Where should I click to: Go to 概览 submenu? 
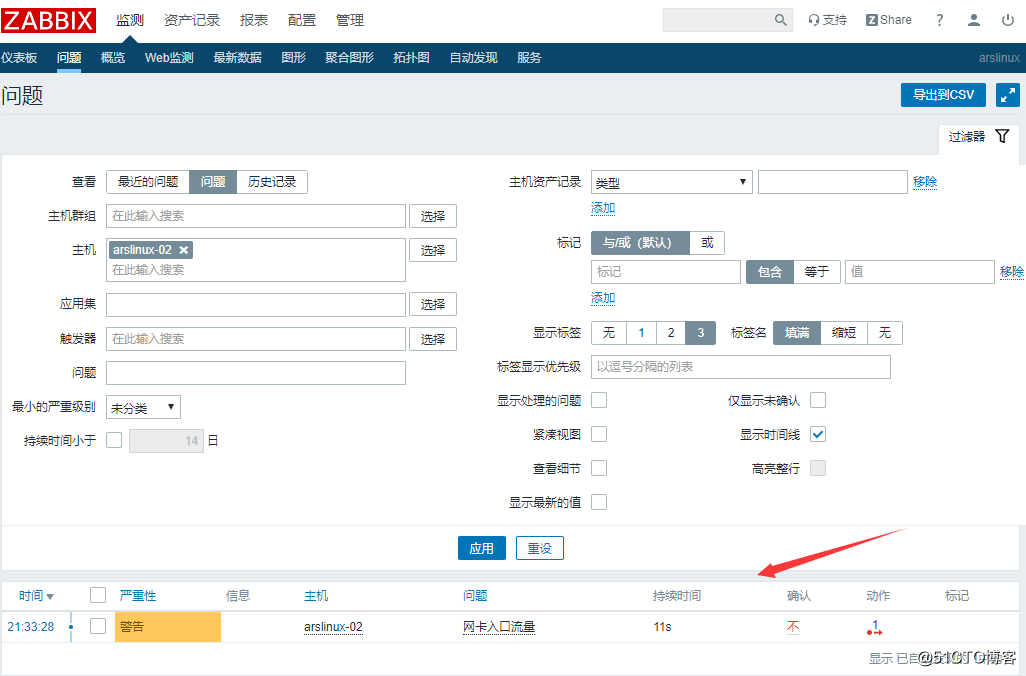113,58
